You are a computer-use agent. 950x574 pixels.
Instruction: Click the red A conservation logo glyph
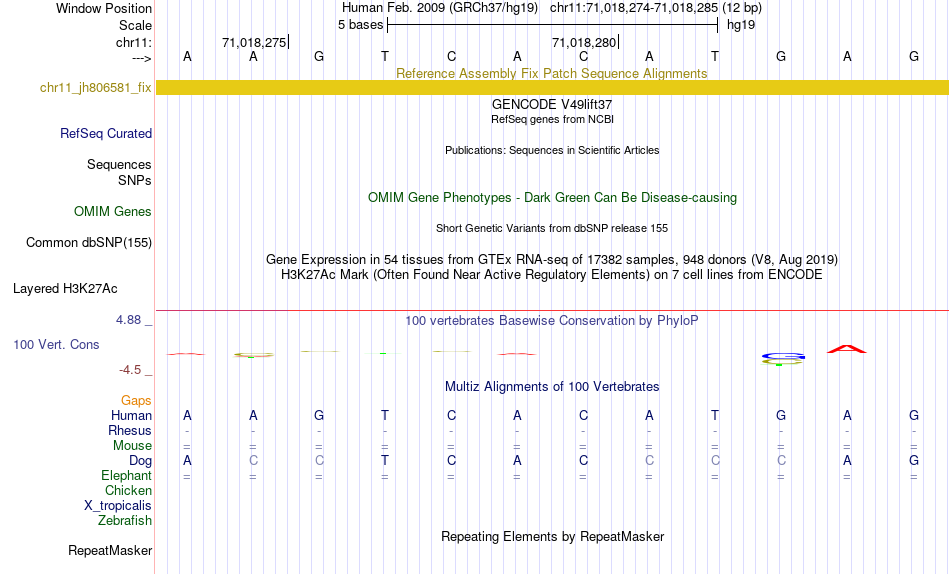[x=847, y=349]
